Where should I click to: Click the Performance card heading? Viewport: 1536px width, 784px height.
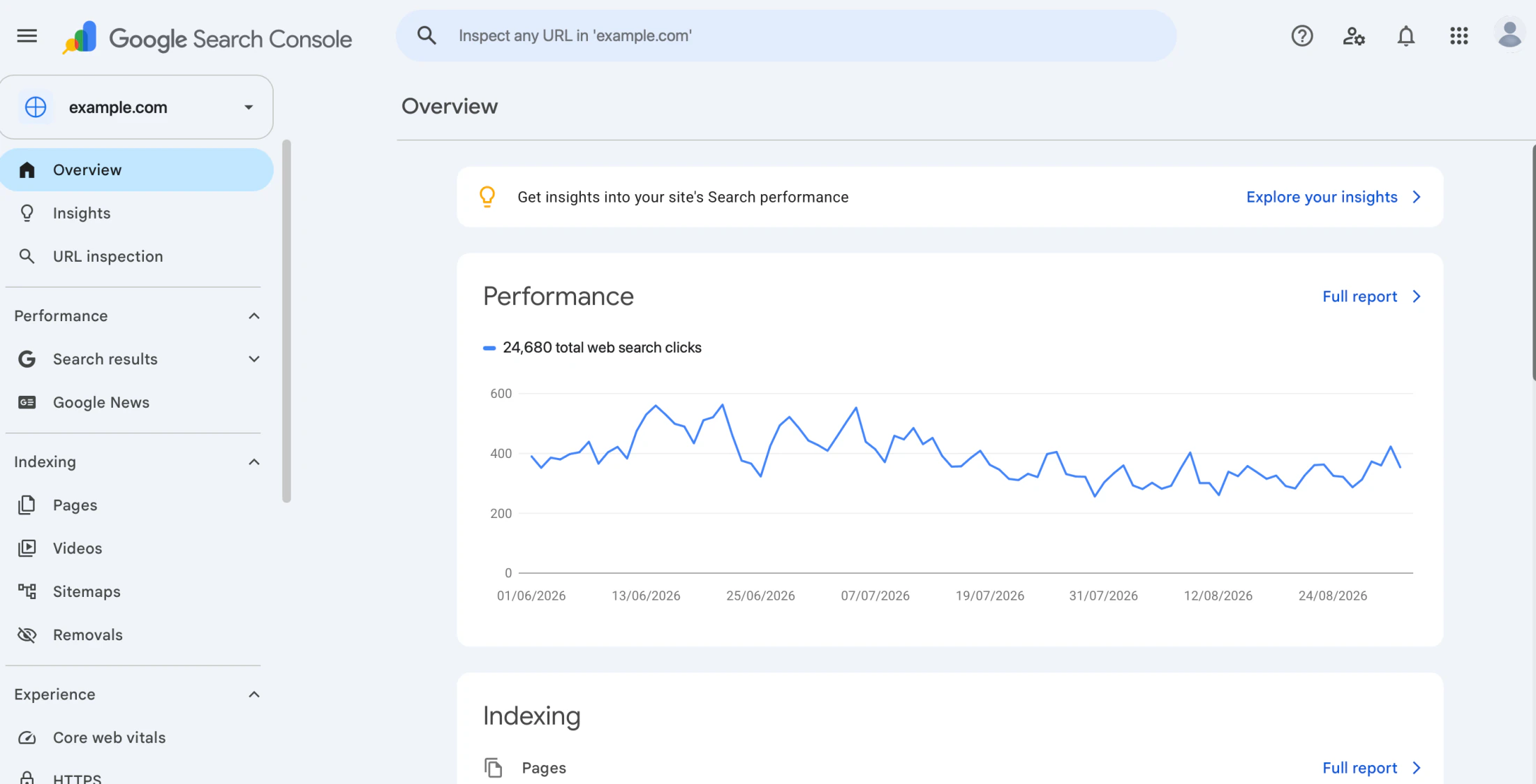click(559, 296)
